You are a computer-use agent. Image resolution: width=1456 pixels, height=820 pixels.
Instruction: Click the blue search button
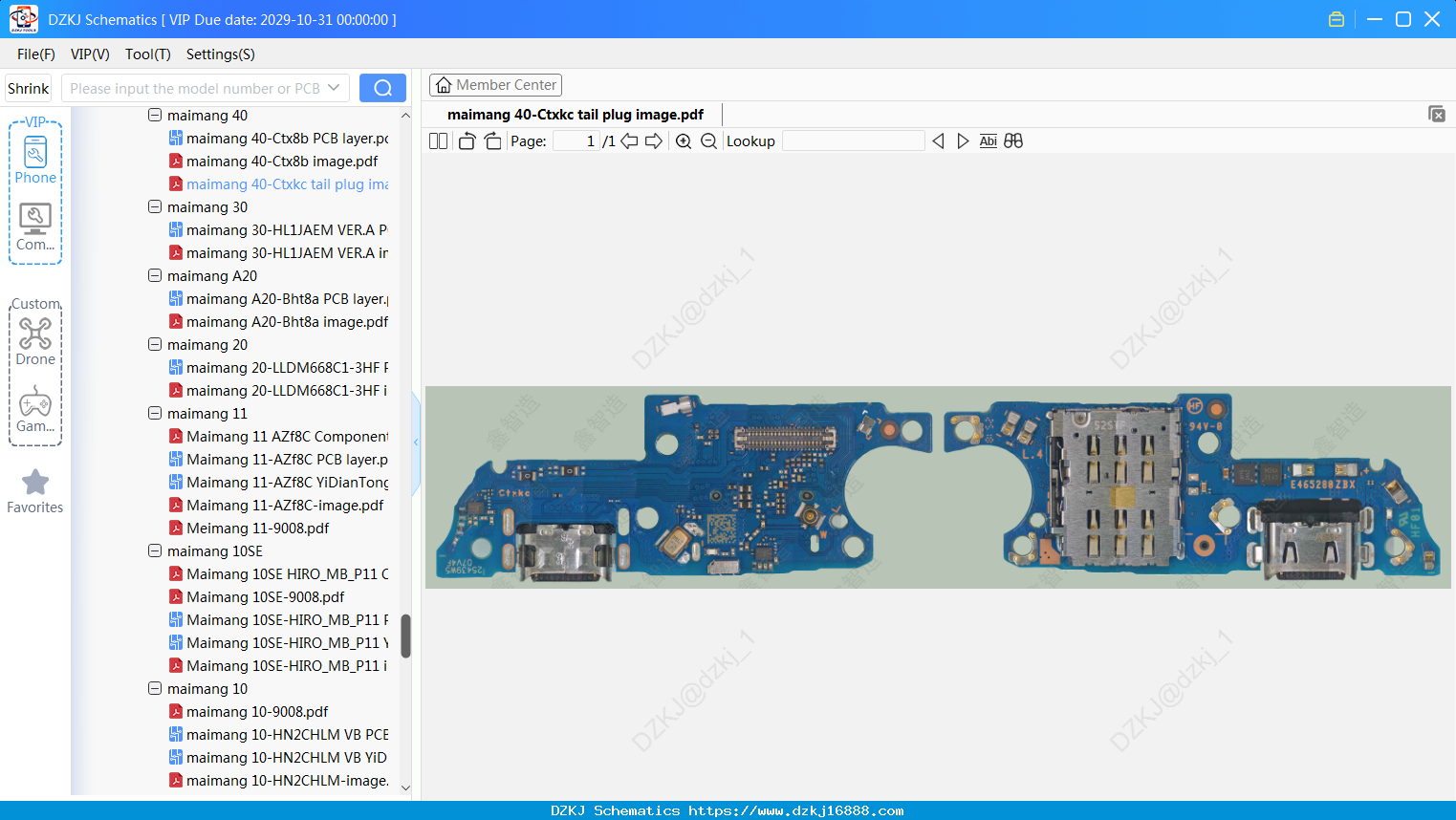(x=382, y=88)
